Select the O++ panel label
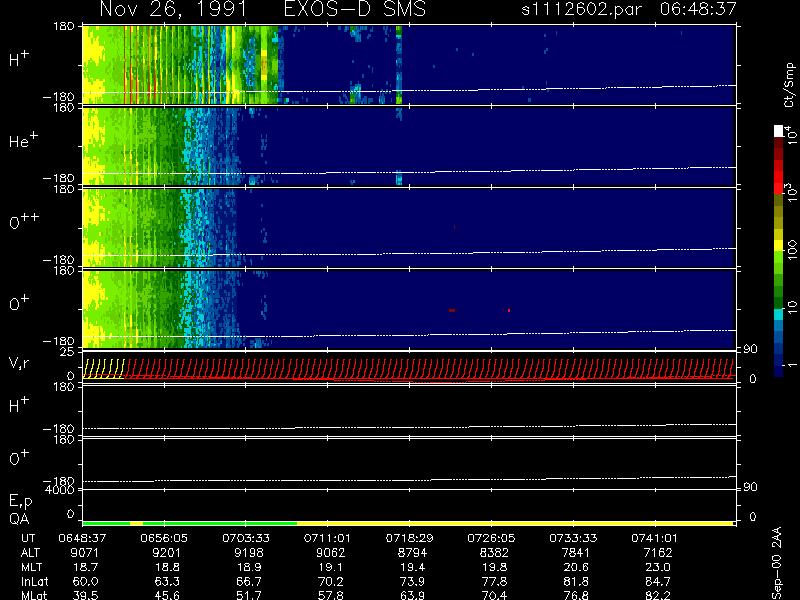The image size is (800, 600). pyautogui.click(x=24, y=221)
